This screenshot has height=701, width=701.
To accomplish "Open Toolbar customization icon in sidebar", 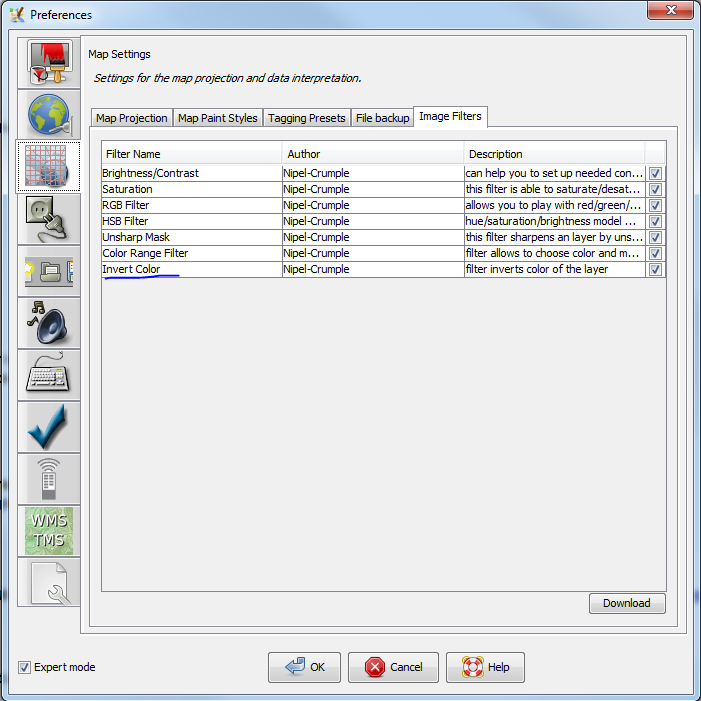I will 49,270.
